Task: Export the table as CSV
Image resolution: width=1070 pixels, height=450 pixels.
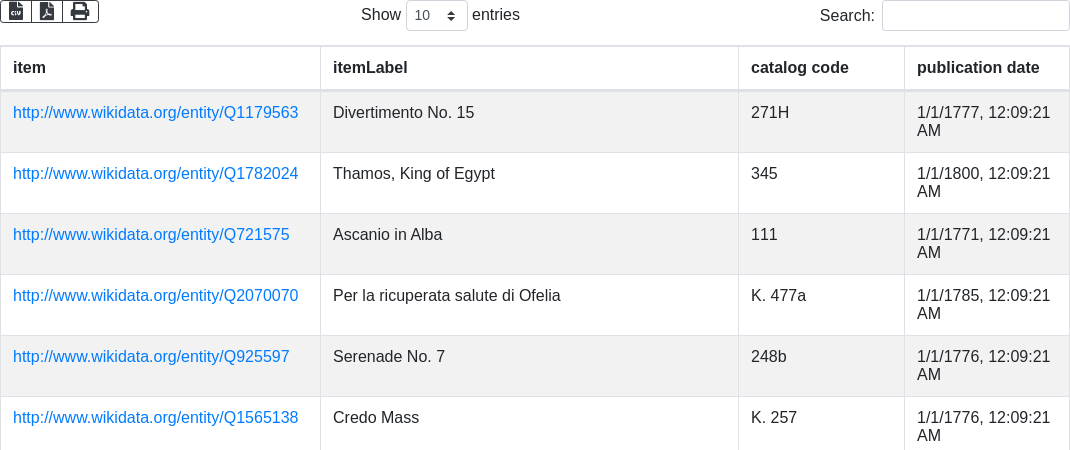Action: click(x=16, y=11)
